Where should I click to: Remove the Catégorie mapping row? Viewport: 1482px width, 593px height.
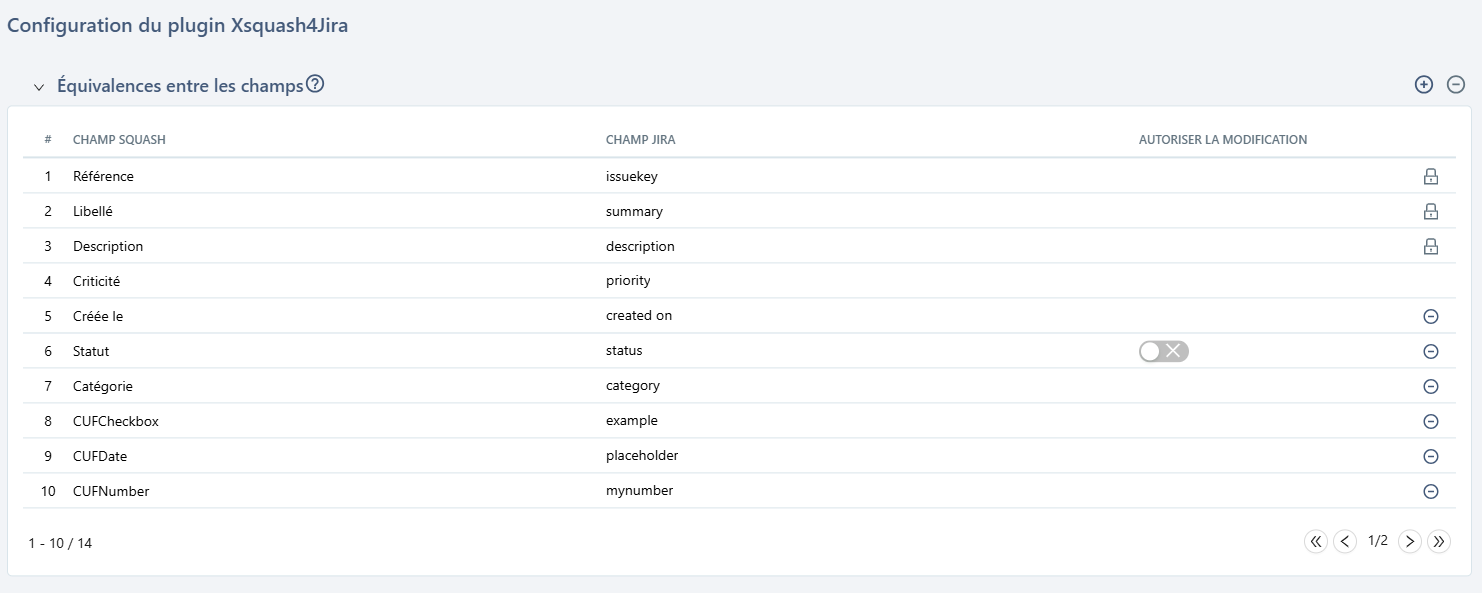point(1431,386)
